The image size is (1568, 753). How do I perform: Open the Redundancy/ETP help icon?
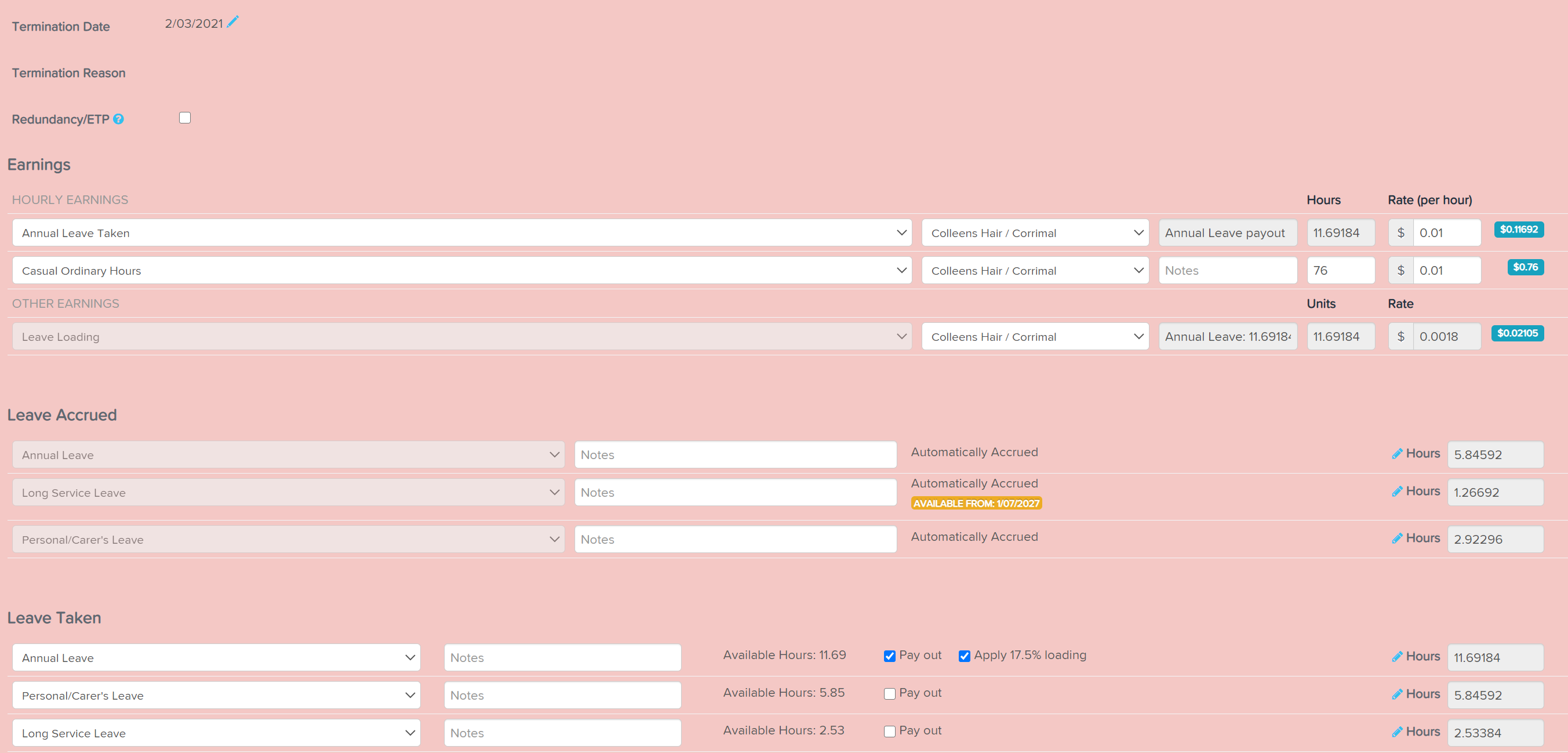(119, 119)
